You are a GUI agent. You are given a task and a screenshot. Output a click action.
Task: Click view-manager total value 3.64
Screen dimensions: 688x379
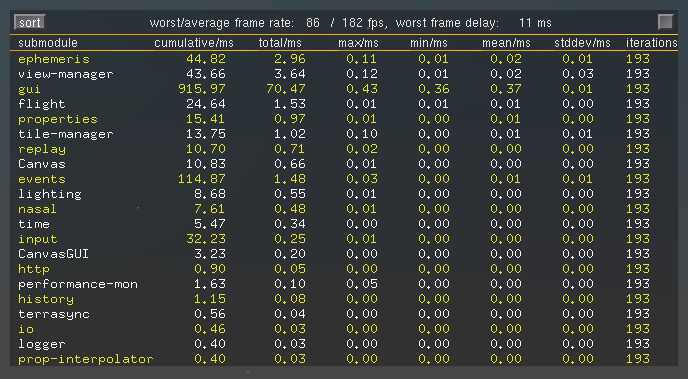[290, 74]
